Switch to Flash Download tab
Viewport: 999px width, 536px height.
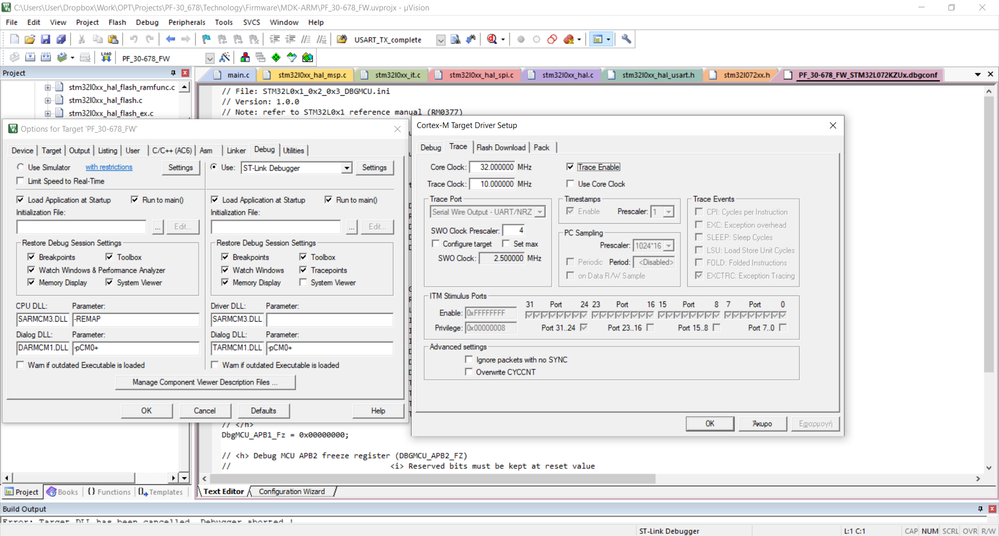pos(501,147)
